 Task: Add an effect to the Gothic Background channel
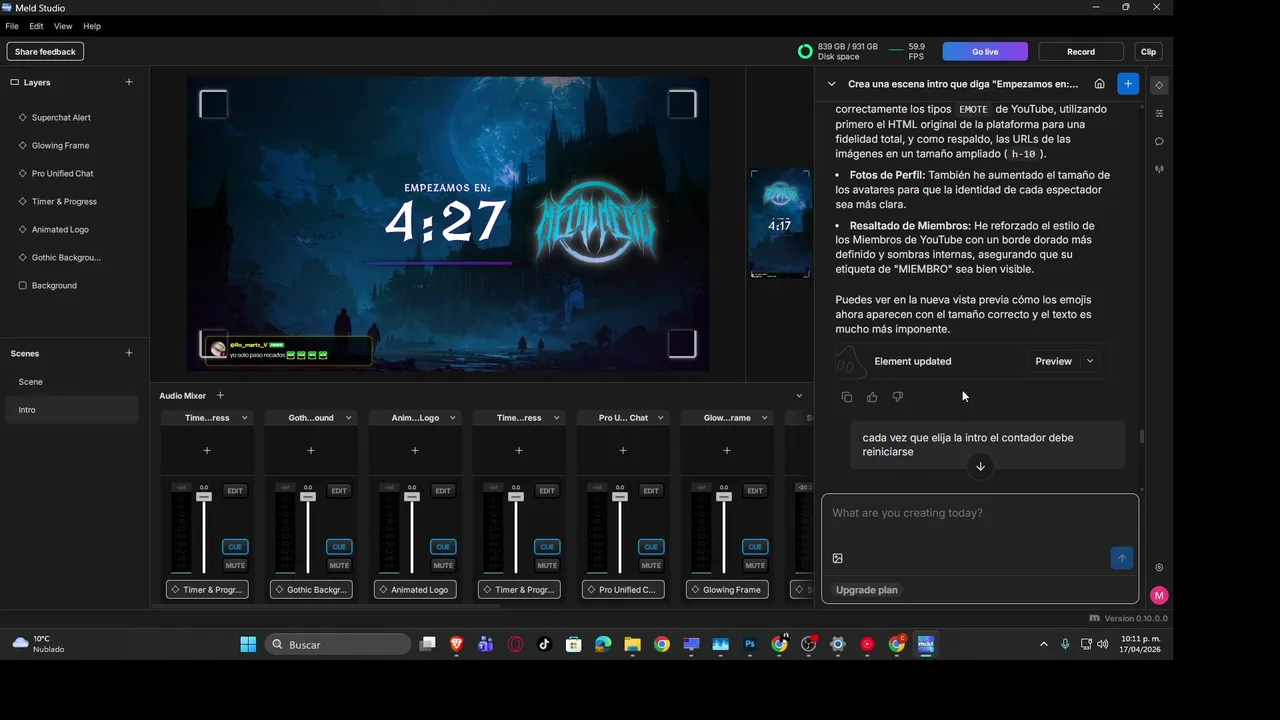click(x=311, y=451)
